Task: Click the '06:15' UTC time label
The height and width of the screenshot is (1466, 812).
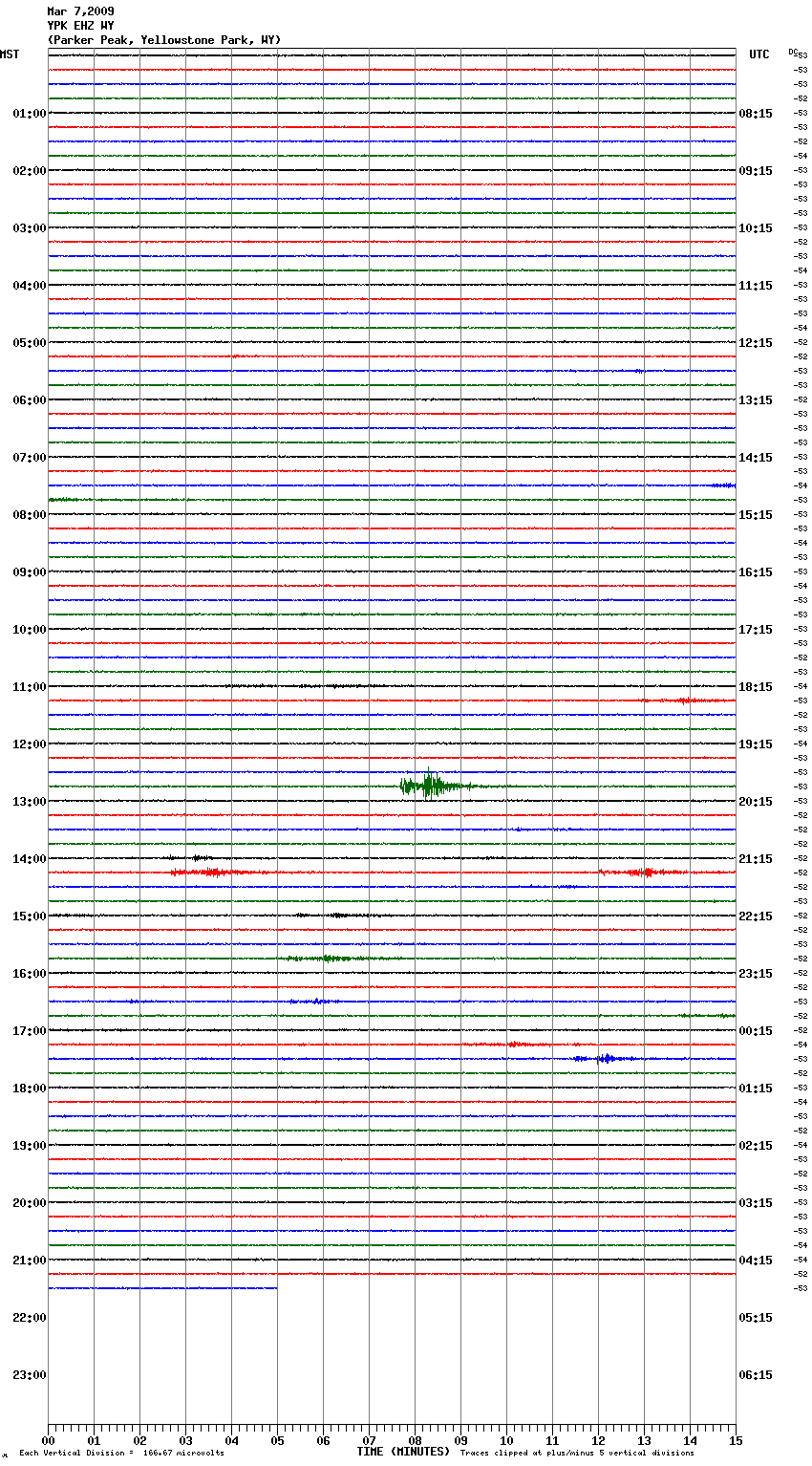Action: 756,1375
